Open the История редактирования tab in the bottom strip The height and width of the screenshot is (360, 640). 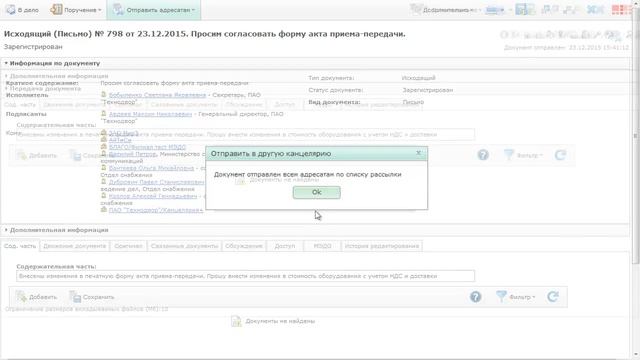(382, 246)
